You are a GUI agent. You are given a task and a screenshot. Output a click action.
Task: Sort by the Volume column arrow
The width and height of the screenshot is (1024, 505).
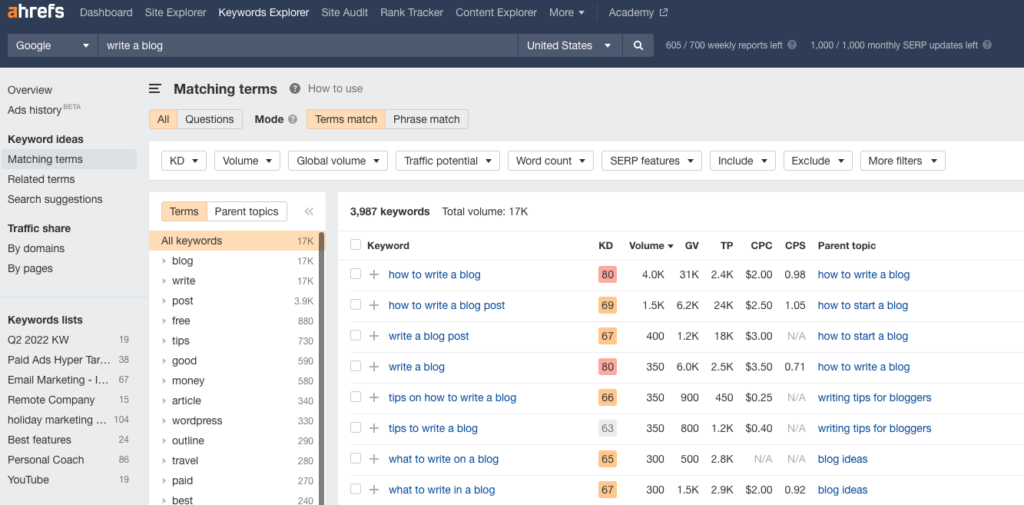(x=670, y=246)
